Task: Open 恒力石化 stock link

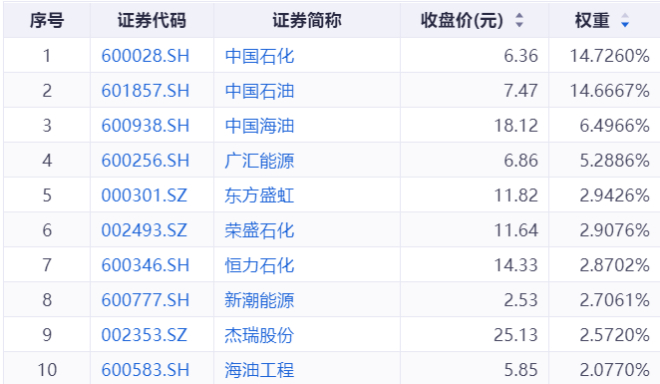Action: [259, 265]
